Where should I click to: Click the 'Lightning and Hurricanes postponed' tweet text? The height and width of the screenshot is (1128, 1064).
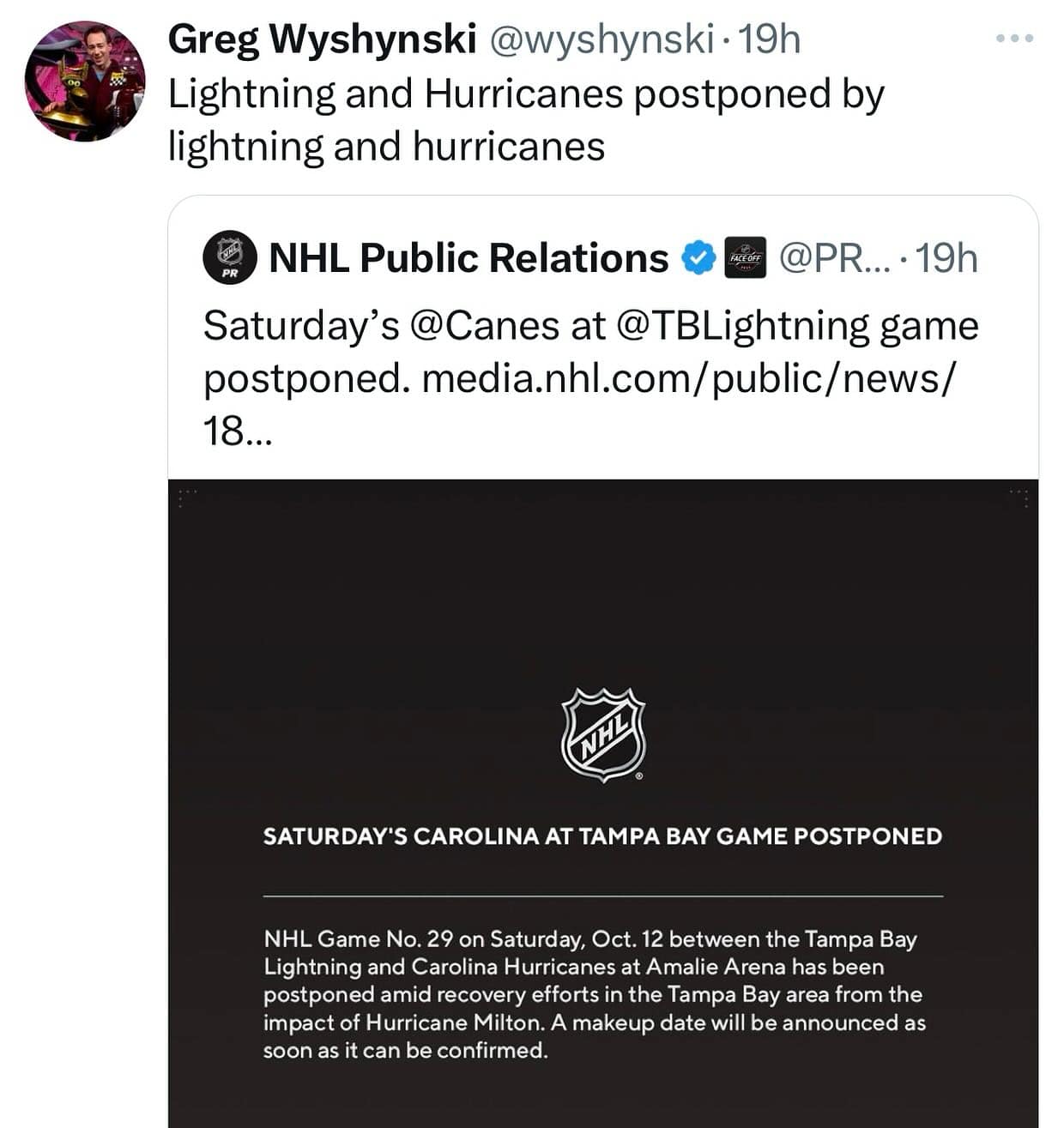525,120
